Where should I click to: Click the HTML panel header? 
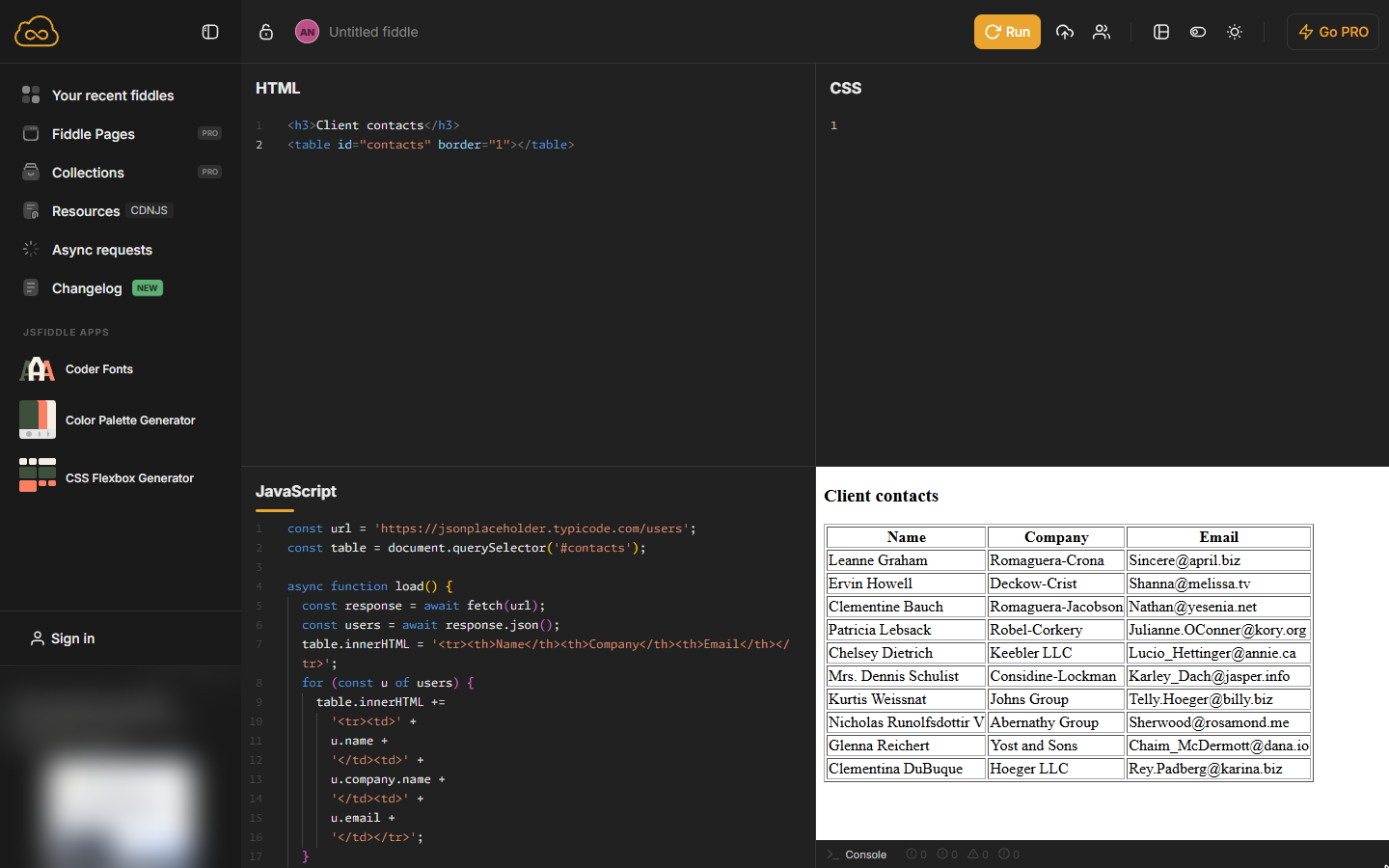278,88
